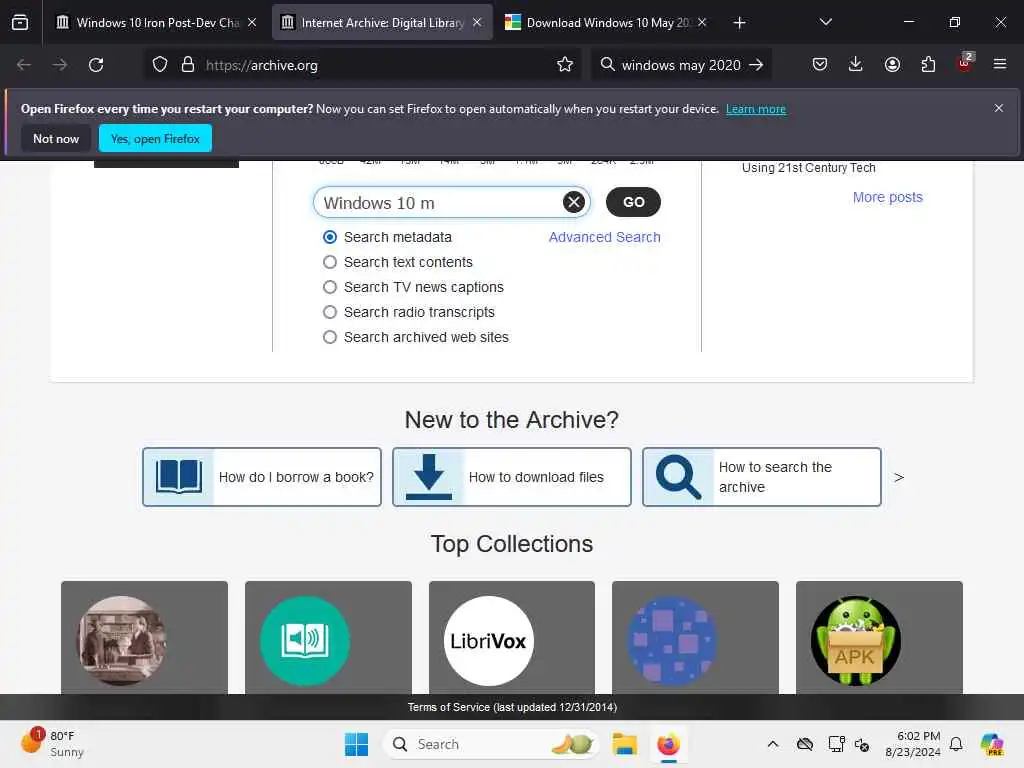Open How to search the archive card
The image size is (1024, 768).
pyautogui.click(x=762, y=477)
